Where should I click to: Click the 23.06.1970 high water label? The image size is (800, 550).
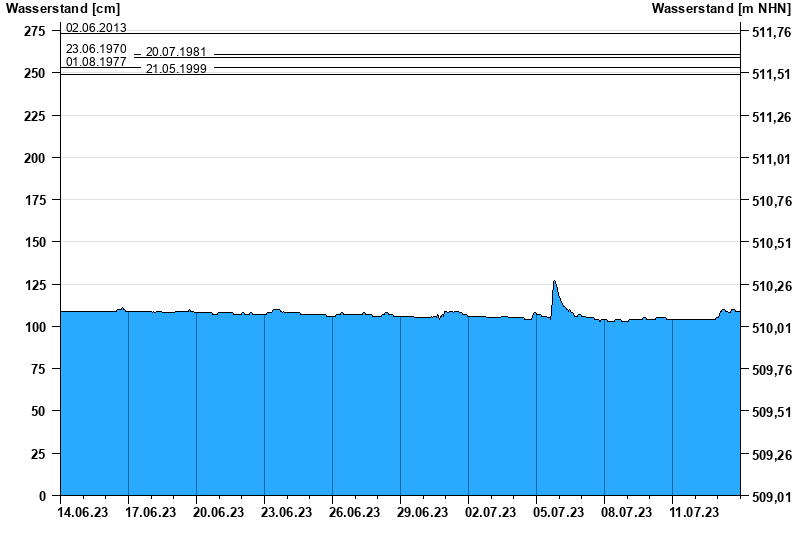point(96,48)
